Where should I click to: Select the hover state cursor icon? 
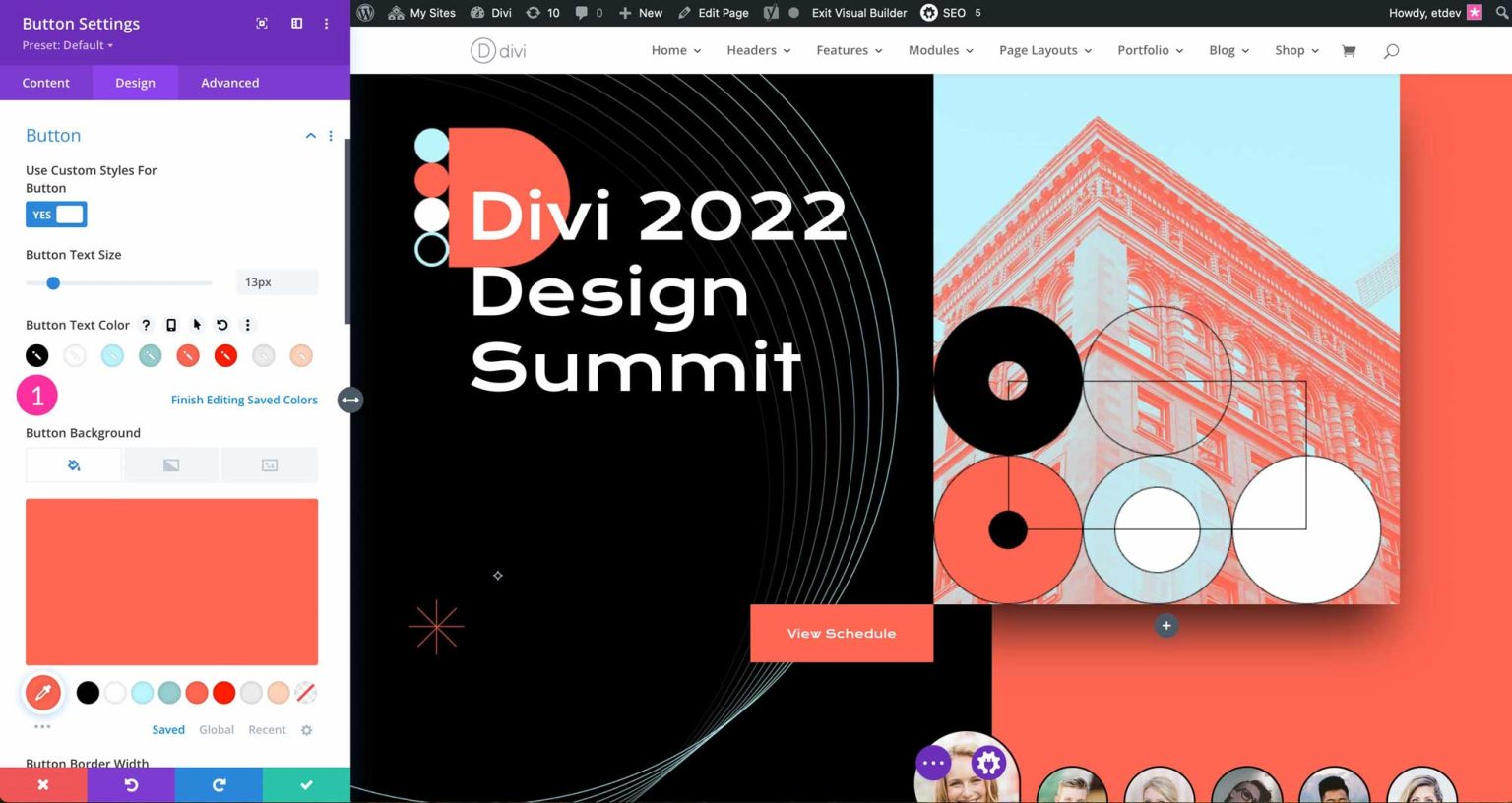coord(196,325)
